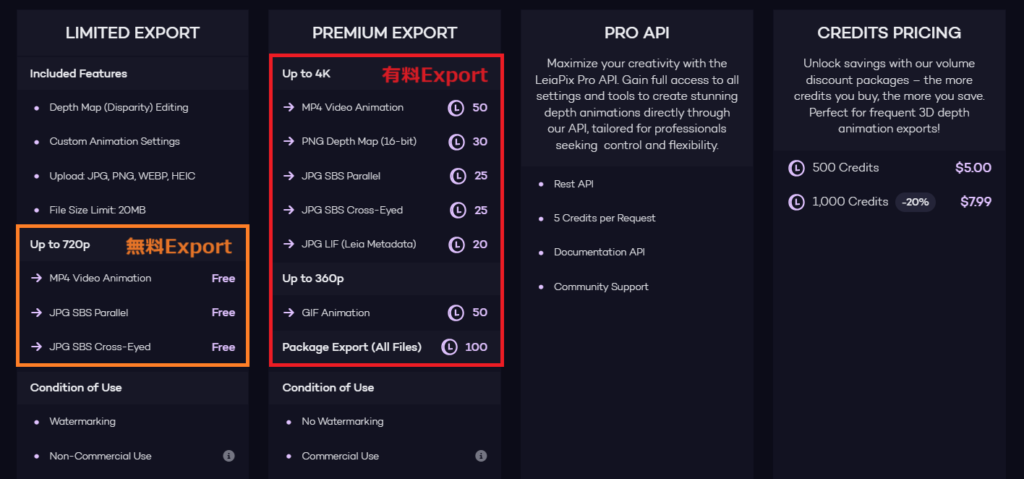
Task: Click arrow icon before free MP4 Video Animation
Action: click(x=36, y=278)
